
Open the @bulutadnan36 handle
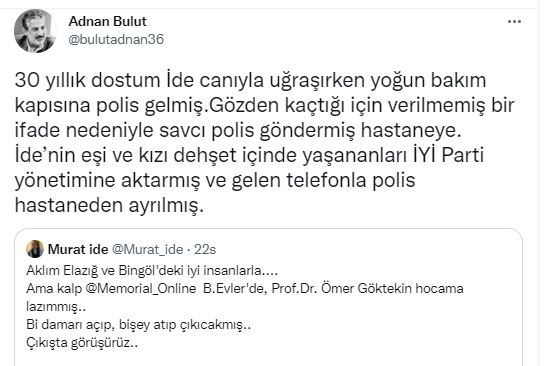(116, 39)
